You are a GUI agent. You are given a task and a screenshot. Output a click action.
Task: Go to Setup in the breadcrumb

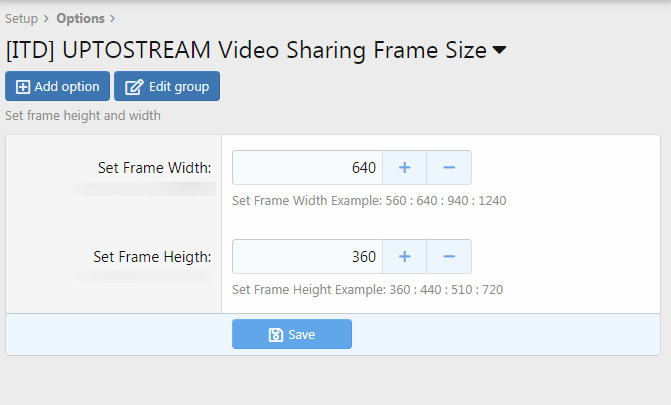22,18
